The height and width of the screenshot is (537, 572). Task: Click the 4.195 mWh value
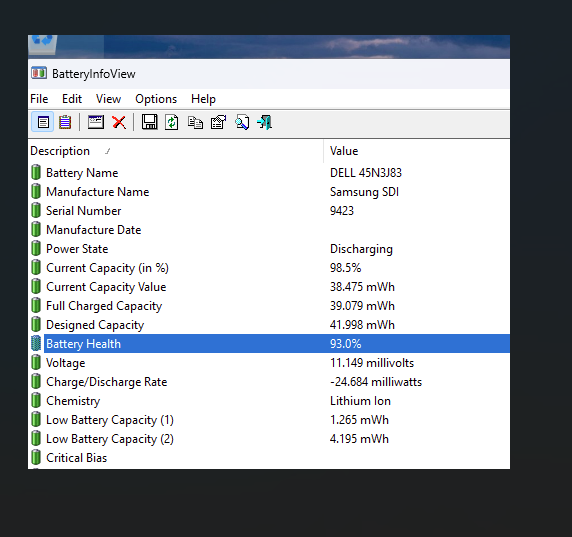(359, 439)
